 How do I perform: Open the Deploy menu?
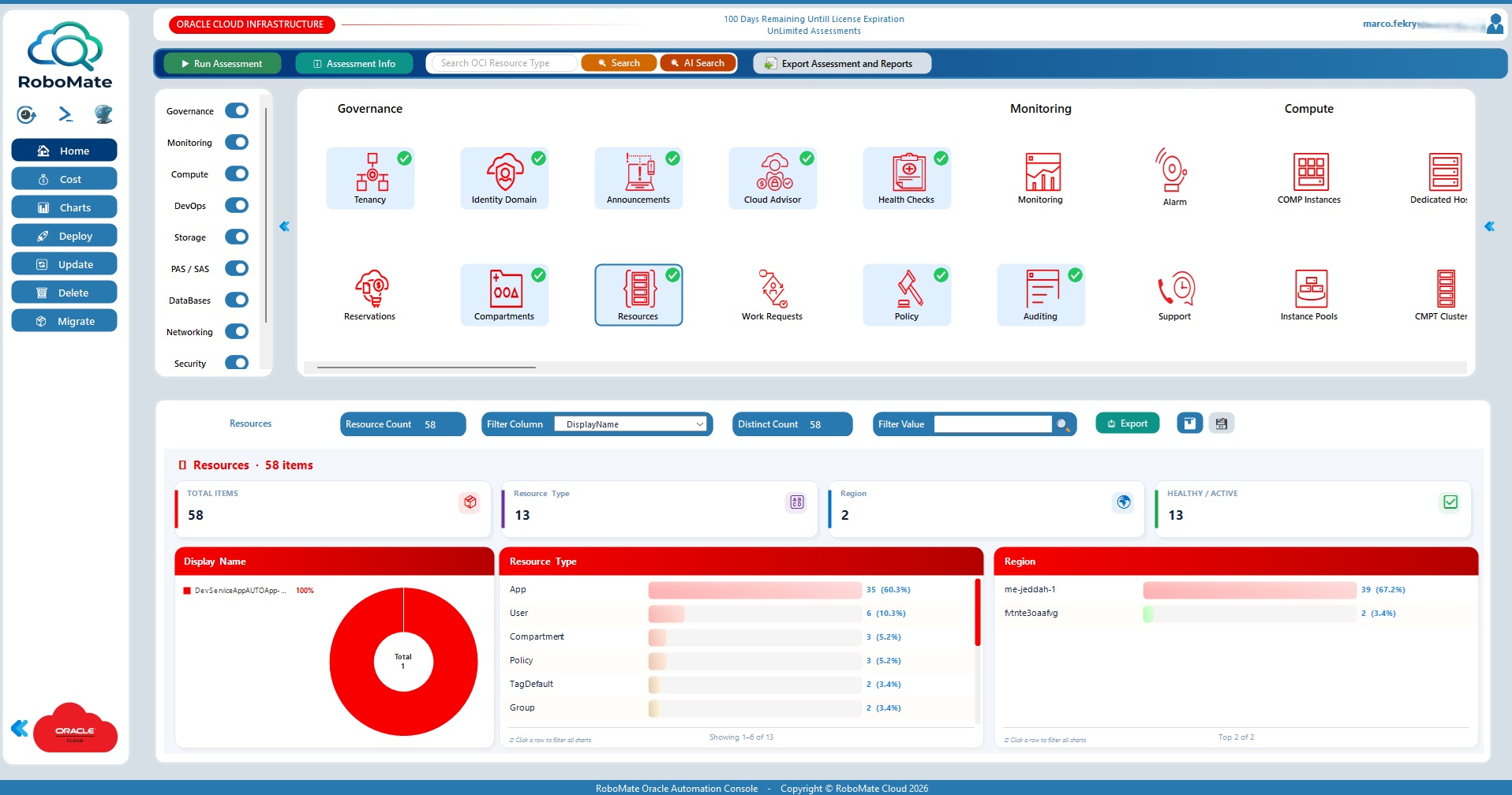point(64,236)
